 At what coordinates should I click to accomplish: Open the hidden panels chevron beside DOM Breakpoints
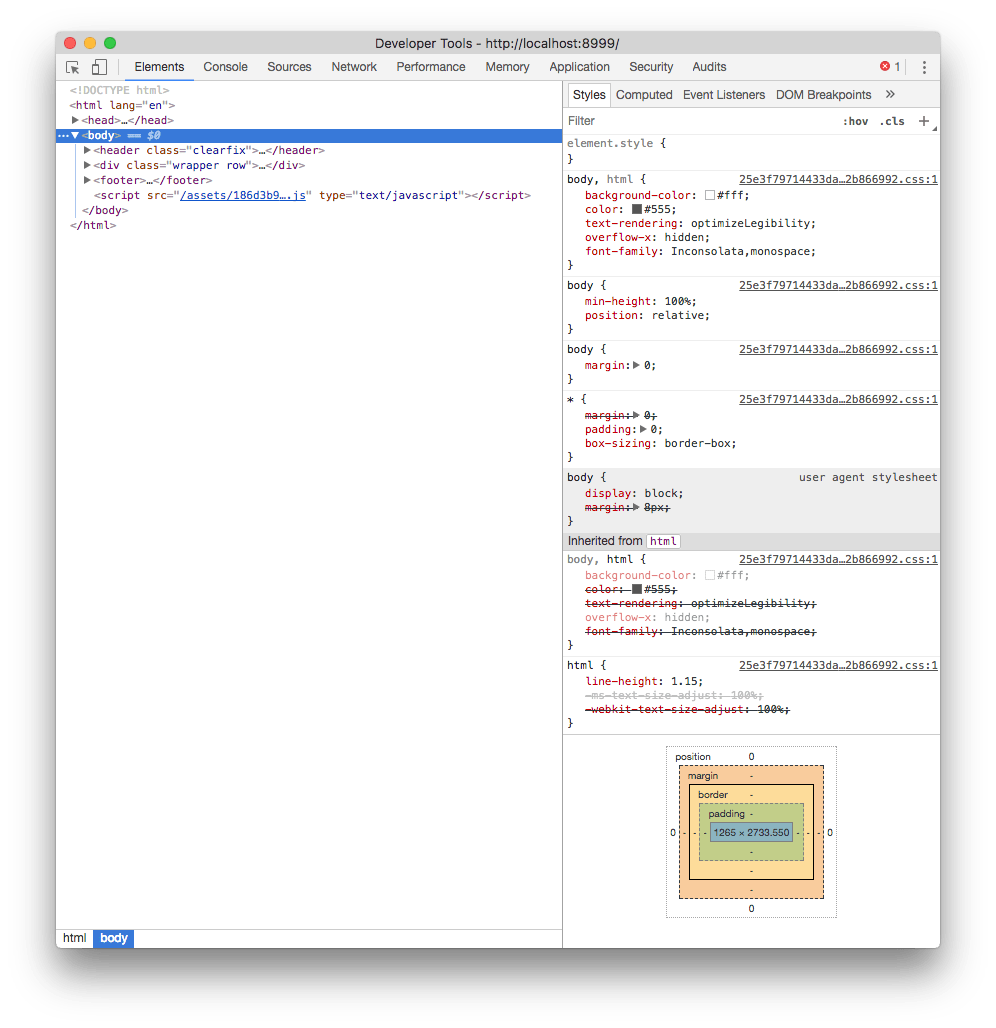[889, 94]
